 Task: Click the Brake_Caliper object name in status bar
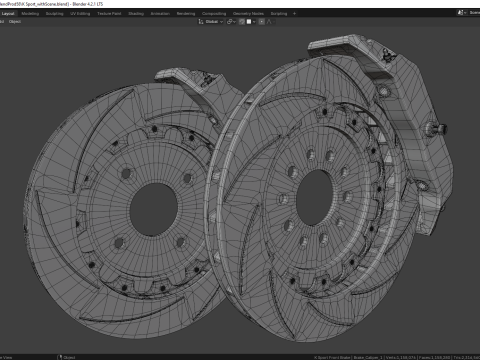(x=367, y=357)
